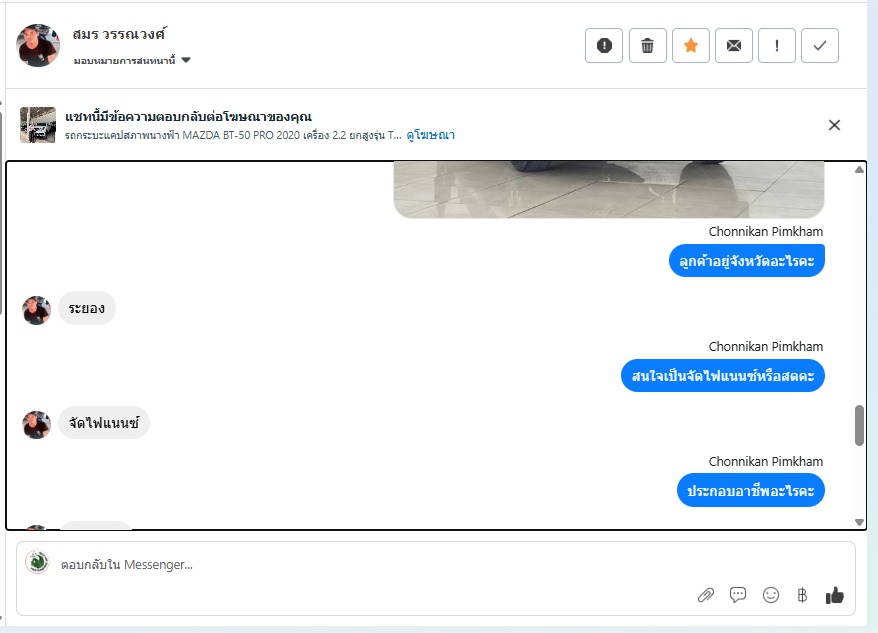878x633 pixels.
Task: Toggle the orange star follow-up marker
Action: point(690,45)
